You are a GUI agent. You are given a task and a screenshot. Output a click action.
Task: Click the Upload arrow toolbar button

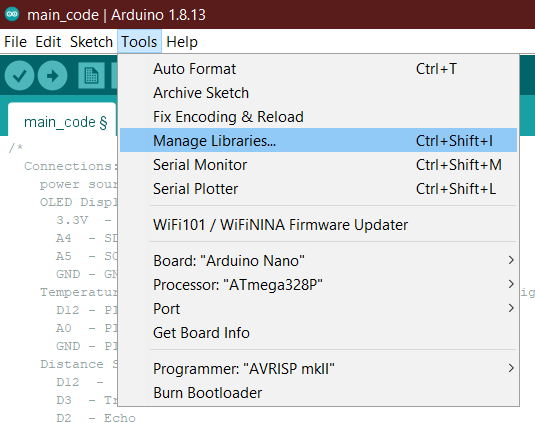(x=53, y=76)
